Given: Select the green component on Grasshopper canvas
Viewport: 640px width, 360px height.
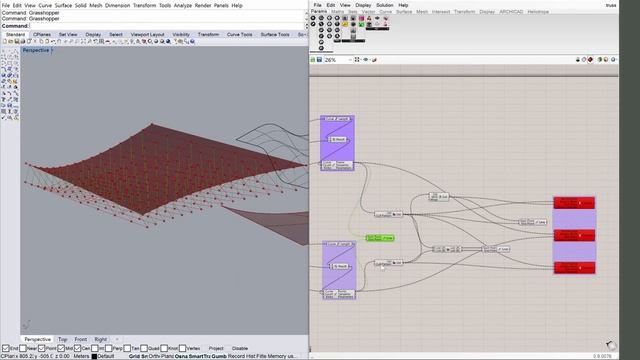Looking at the screenshot, I should pyautogui.click(x=380, y=238).
